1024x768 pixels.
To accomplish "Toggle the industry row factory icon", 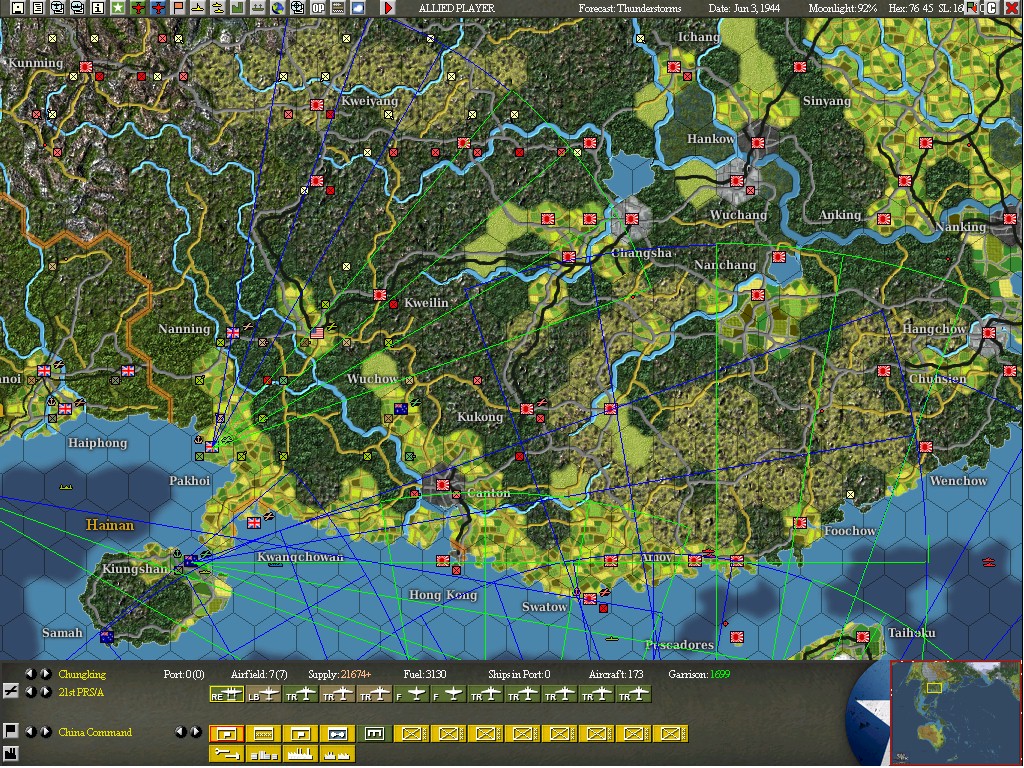I will pos(10,754).
